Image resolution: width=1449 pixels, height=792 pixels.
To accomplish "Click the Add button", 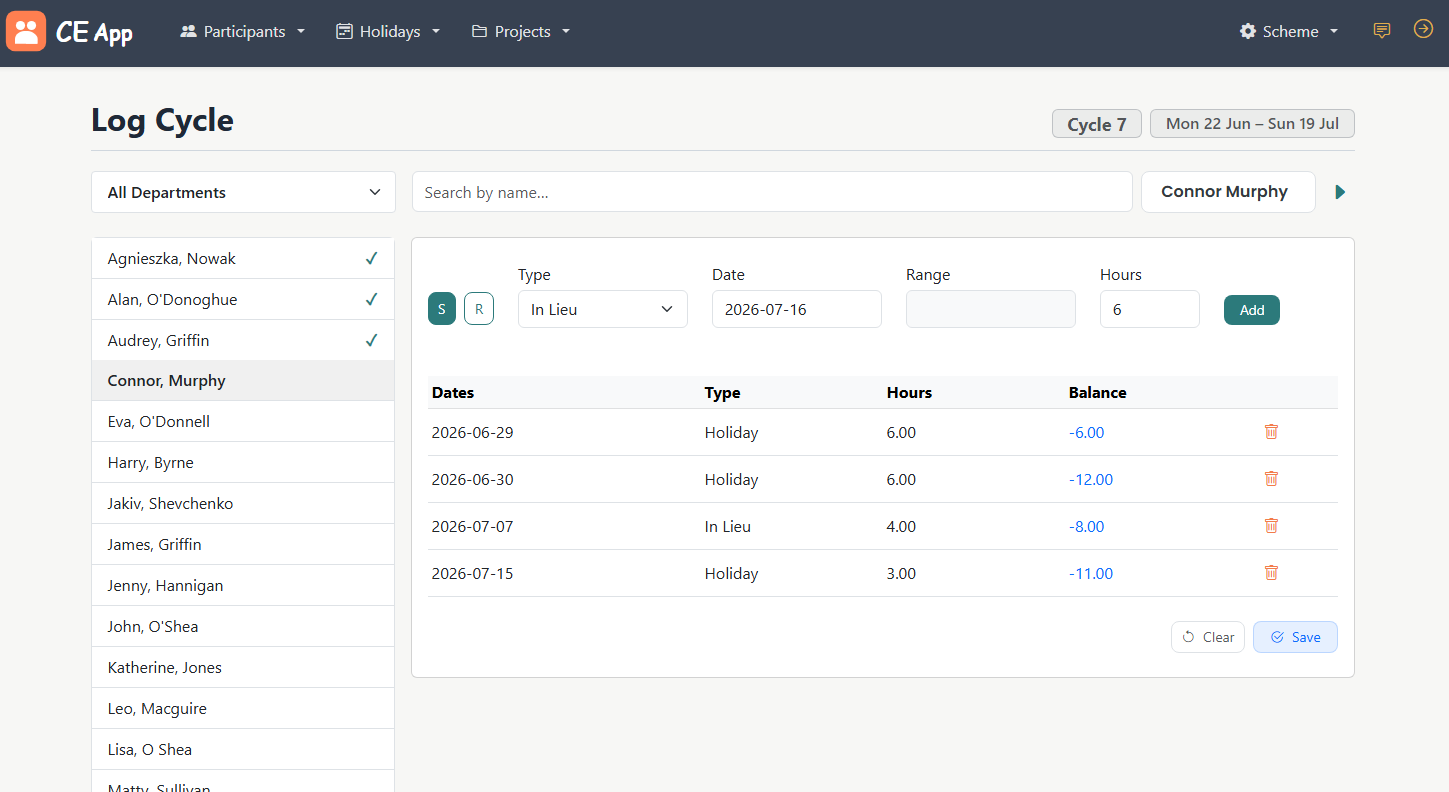I will (1251, 310).
